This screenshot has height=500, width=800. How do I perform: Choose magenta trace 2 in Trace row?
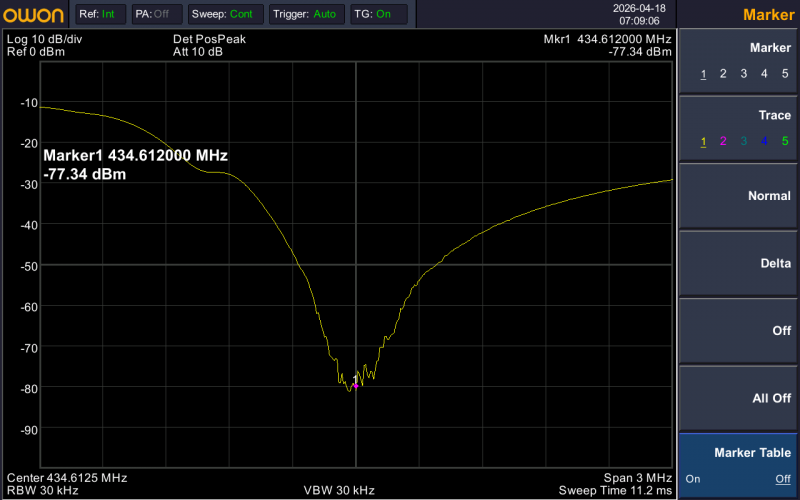[x=724, y=141]
